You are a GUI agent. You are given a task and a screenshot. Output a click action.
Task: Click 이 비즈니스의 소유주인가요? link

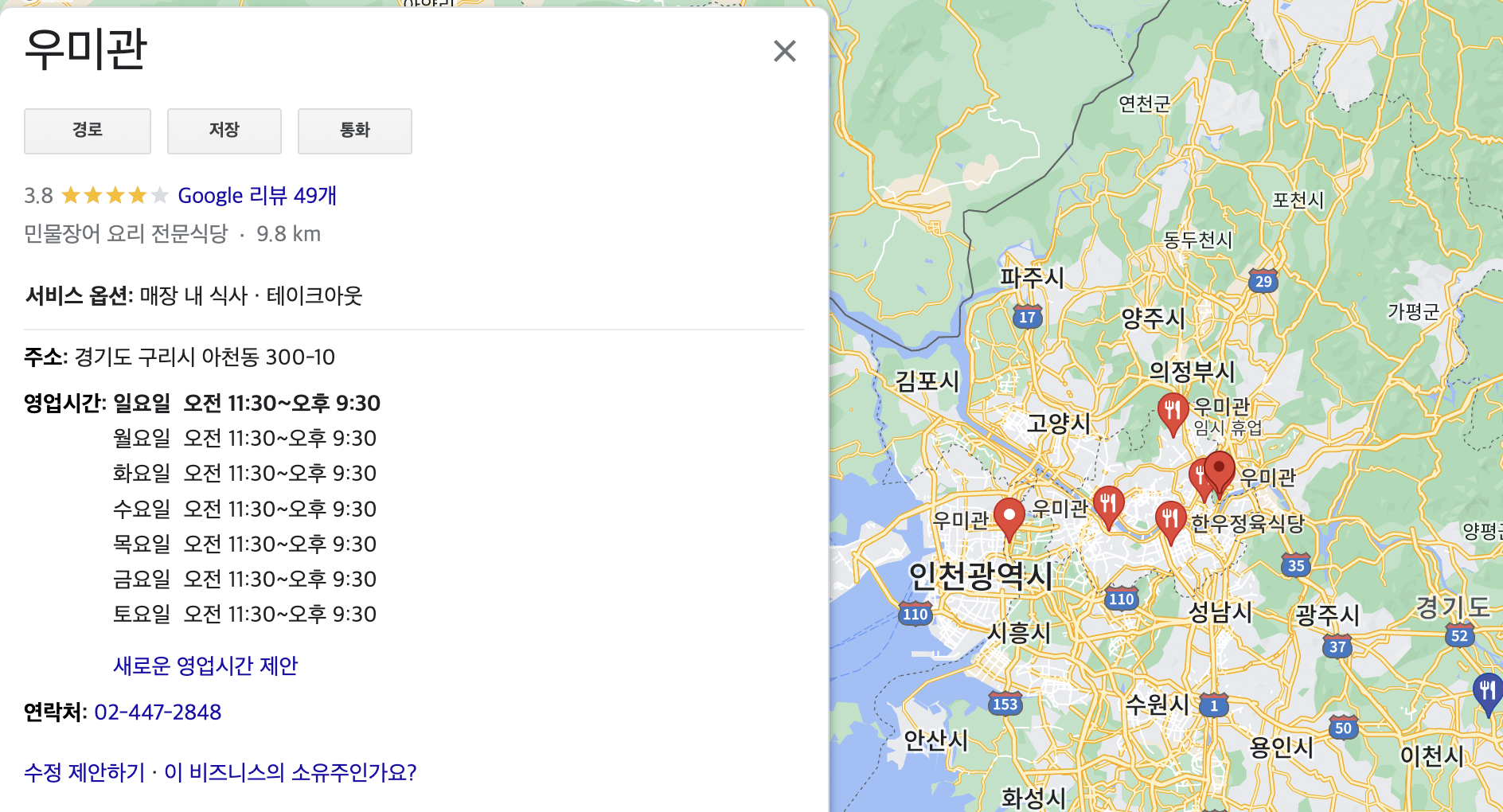click(x=291, y=772)
